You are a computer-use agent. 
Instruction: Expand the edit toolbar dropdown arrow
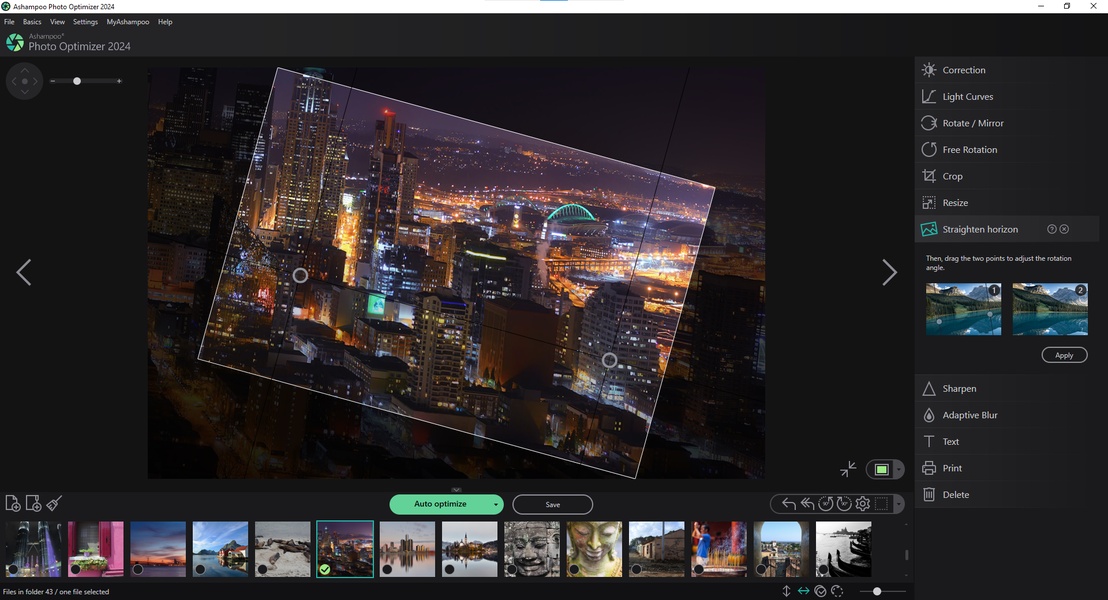pyautogui.click(x=898, y=504)
